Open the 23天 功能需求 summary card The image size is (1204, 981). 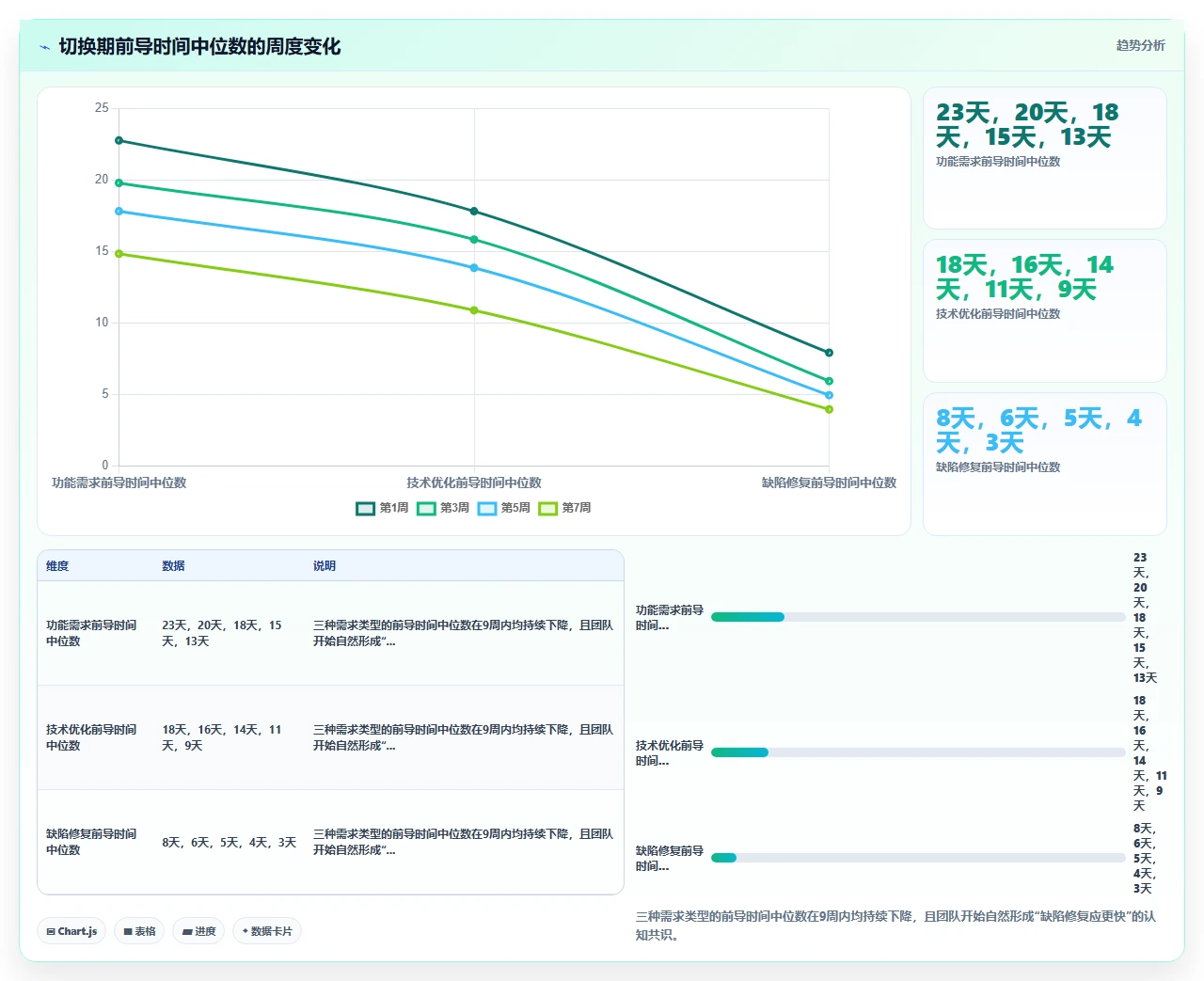(1045, 158)
